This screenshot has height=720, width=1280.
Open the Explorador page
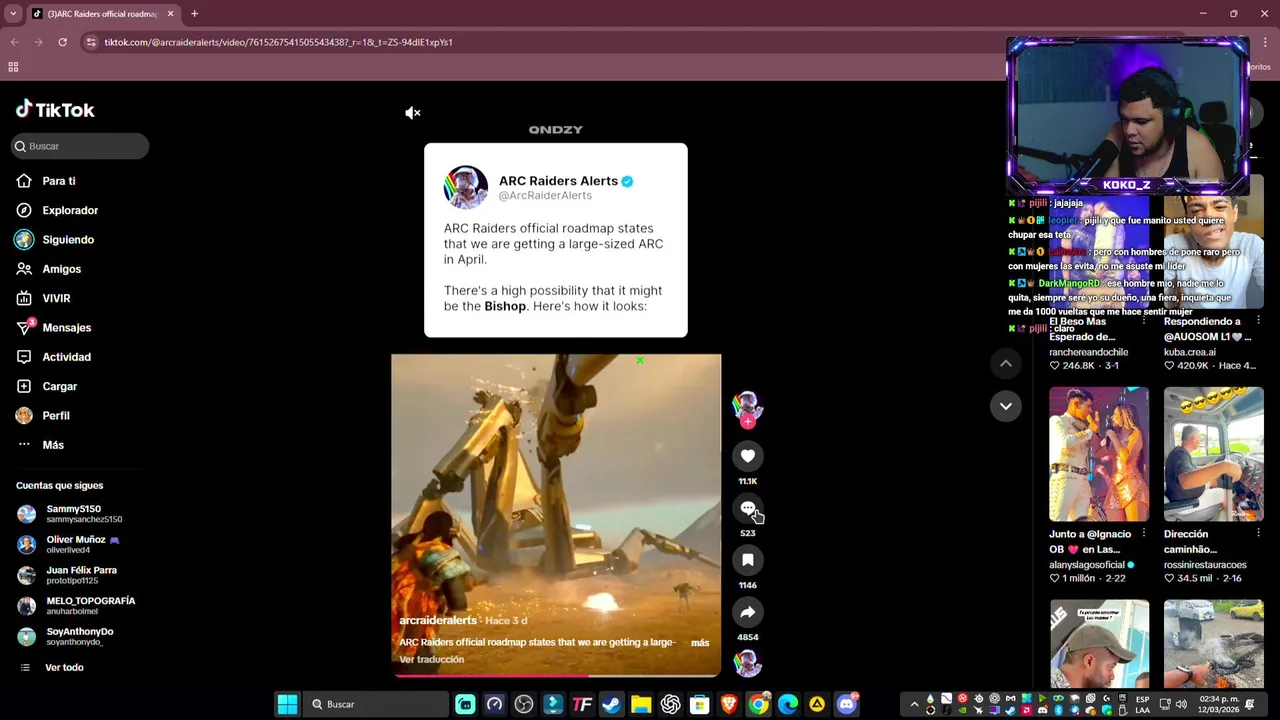[70, 210]
